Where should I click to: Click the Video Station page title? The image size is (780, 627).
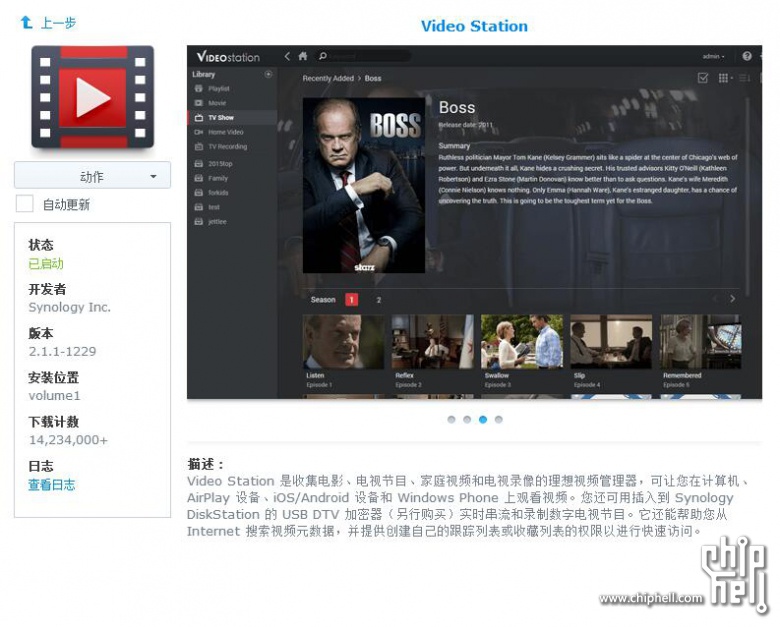474,26
